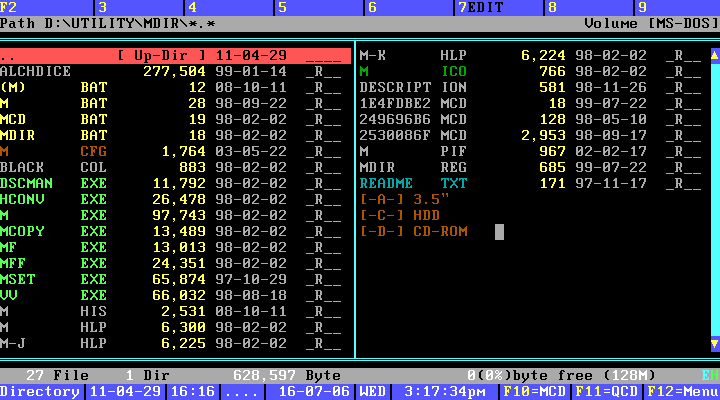The height and width of the screenshot is (400, 720).
Task: Switch to drive [-D-] CD-ROM
Action: click(414, 231)
